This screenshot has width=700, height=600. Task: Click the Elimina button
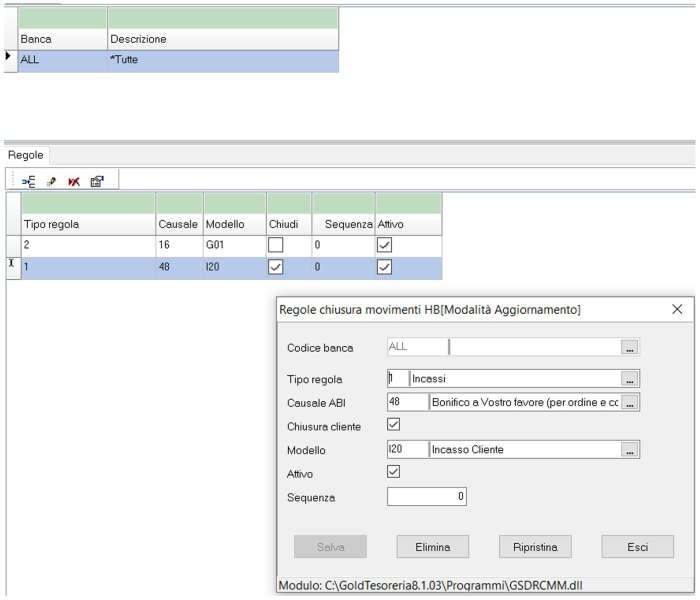426,547
